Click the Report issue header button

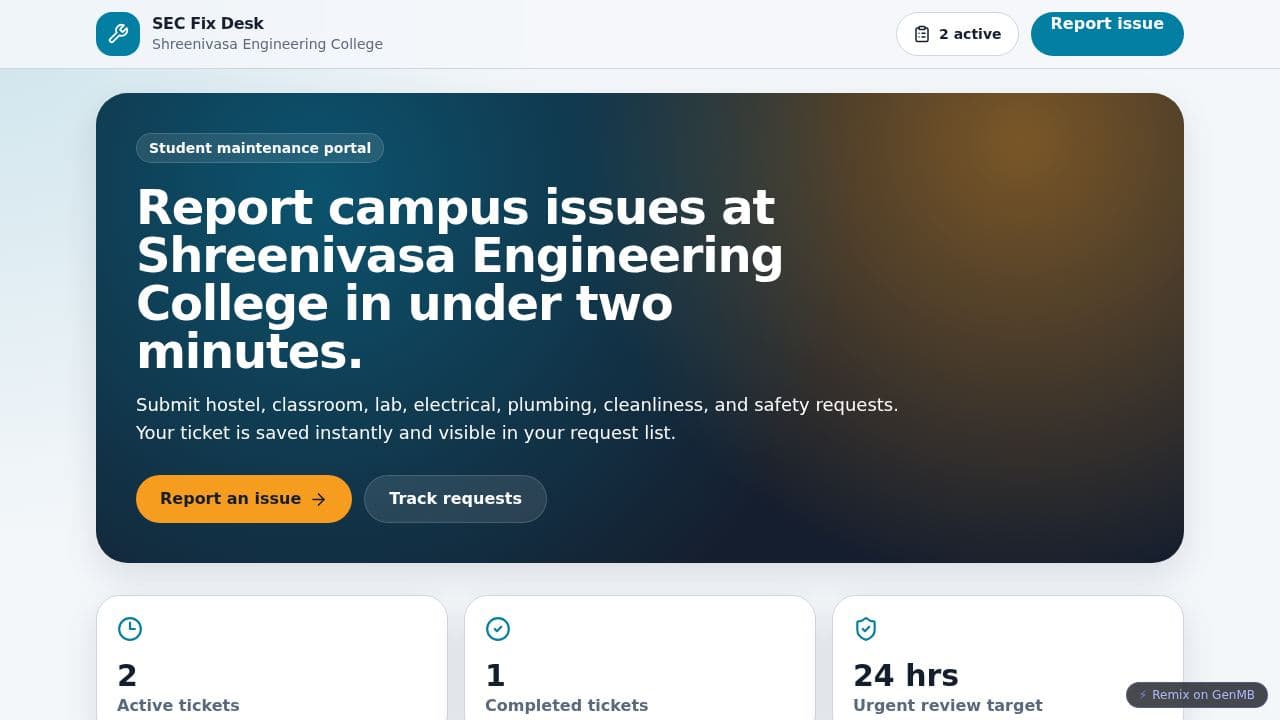[x=1107, y=34]
